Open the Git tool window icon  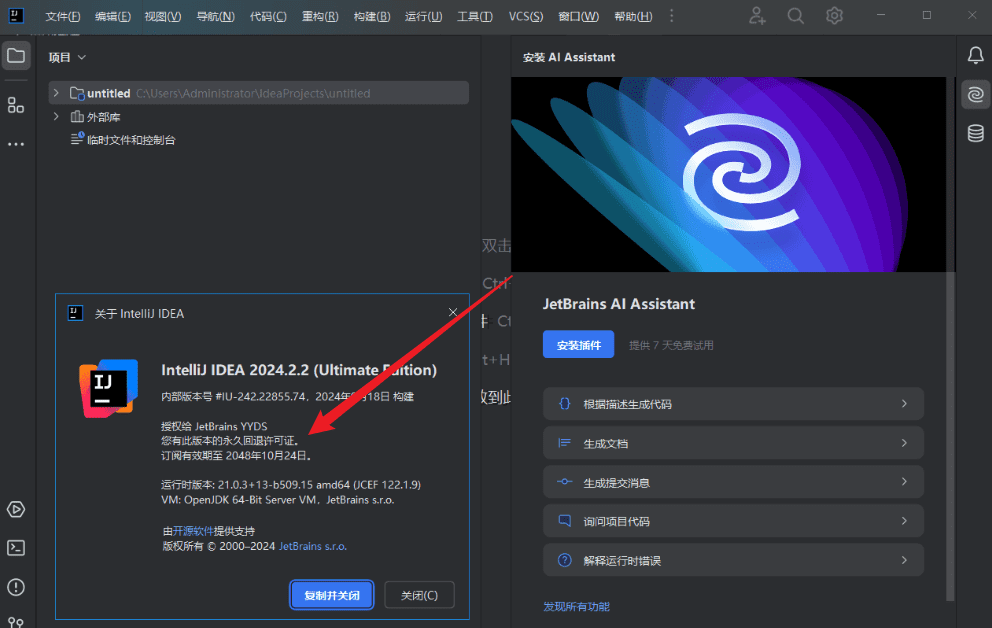16,622
